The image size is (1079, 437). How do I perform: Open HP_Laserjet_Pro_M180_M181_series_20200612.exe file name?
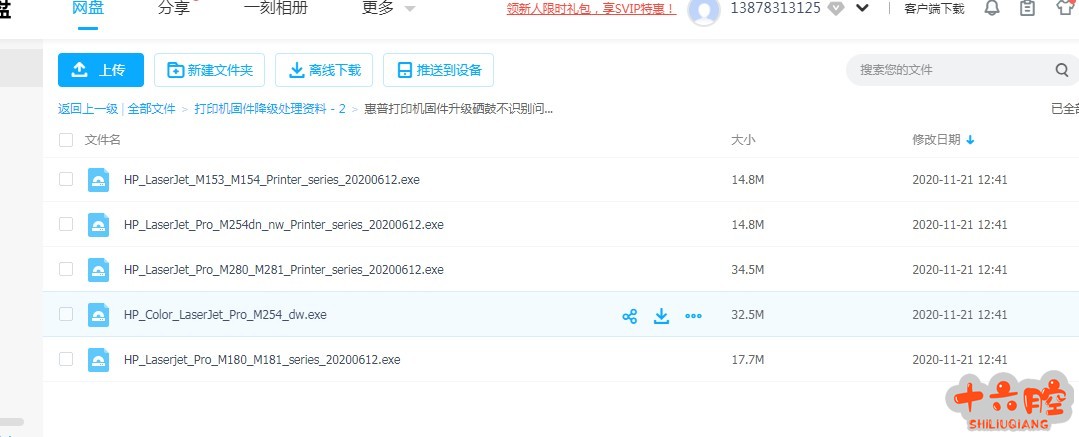262,359
